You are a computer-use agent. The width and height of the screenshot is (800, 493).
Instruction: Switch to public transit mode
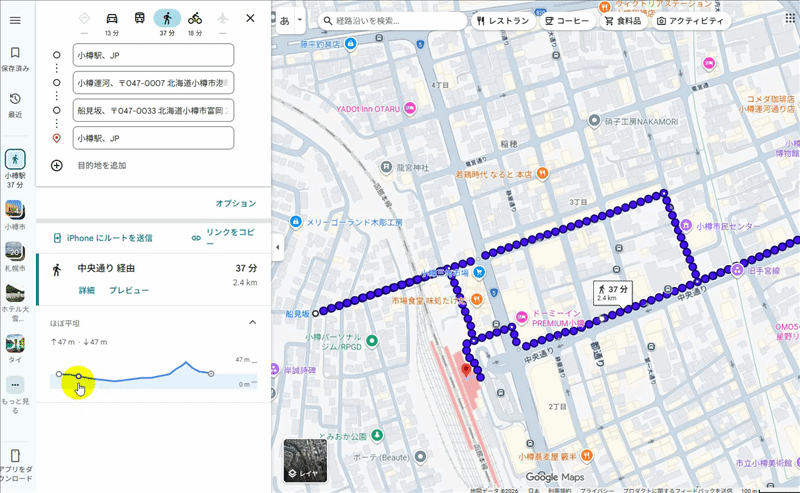coord(139,18)
